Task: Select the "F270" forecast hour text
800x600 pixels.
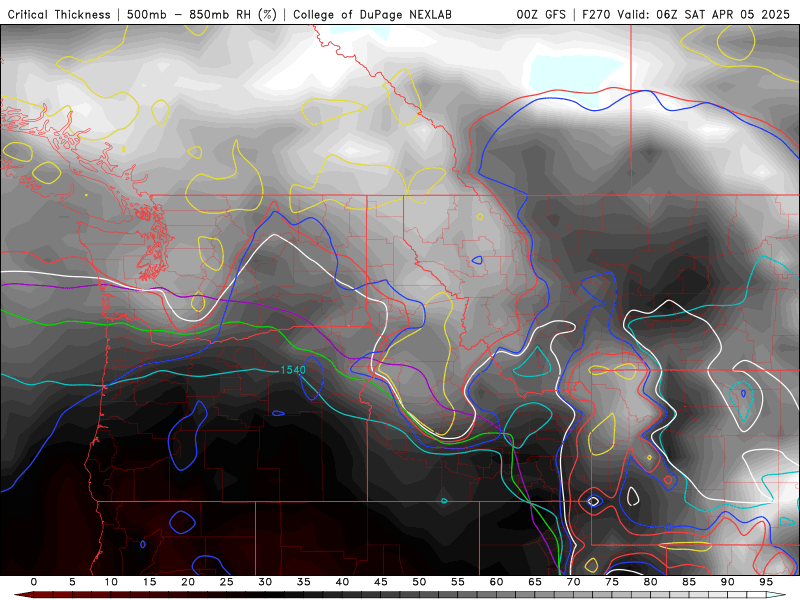Action: 596,15
